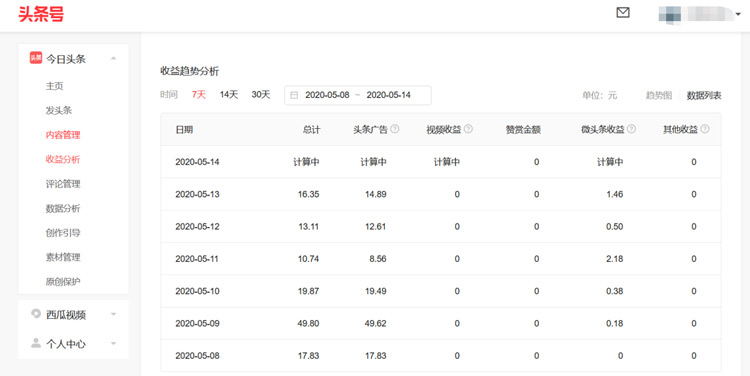Click 微头条收益 value 0.18
750x376 pixels.
(x=615, y=323)
